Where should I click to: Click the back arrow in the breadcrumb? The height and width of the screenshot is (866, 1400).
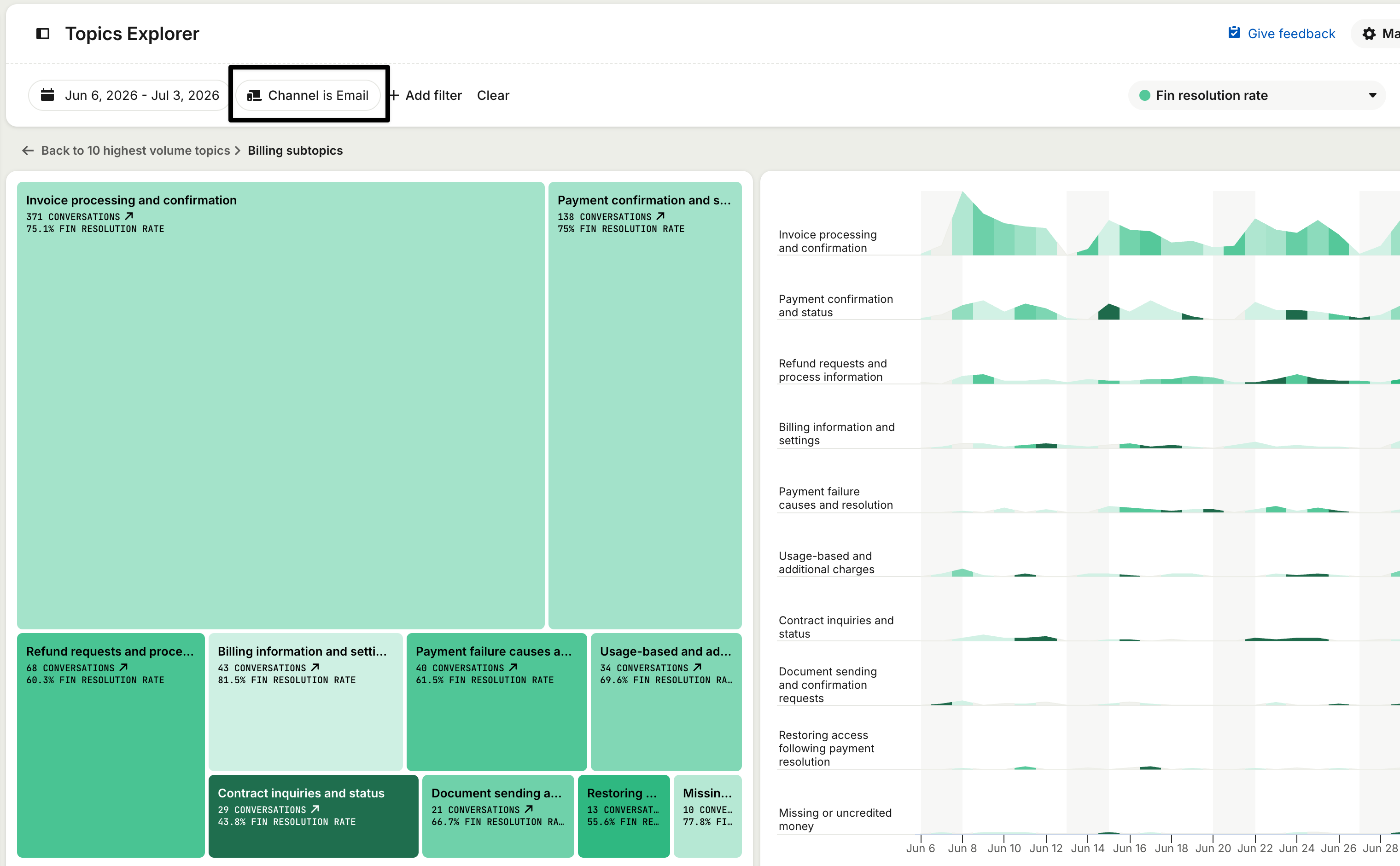[x=28, y=151]
